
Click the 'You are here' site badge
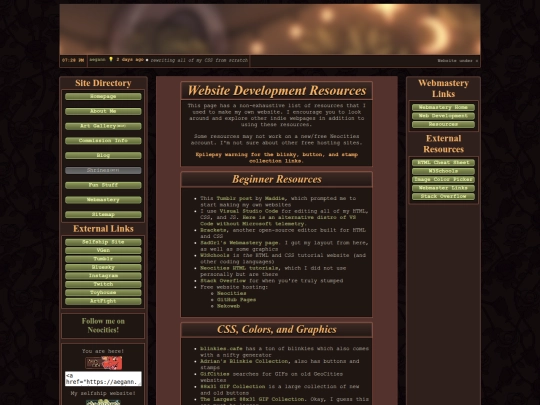pos(103,363)
